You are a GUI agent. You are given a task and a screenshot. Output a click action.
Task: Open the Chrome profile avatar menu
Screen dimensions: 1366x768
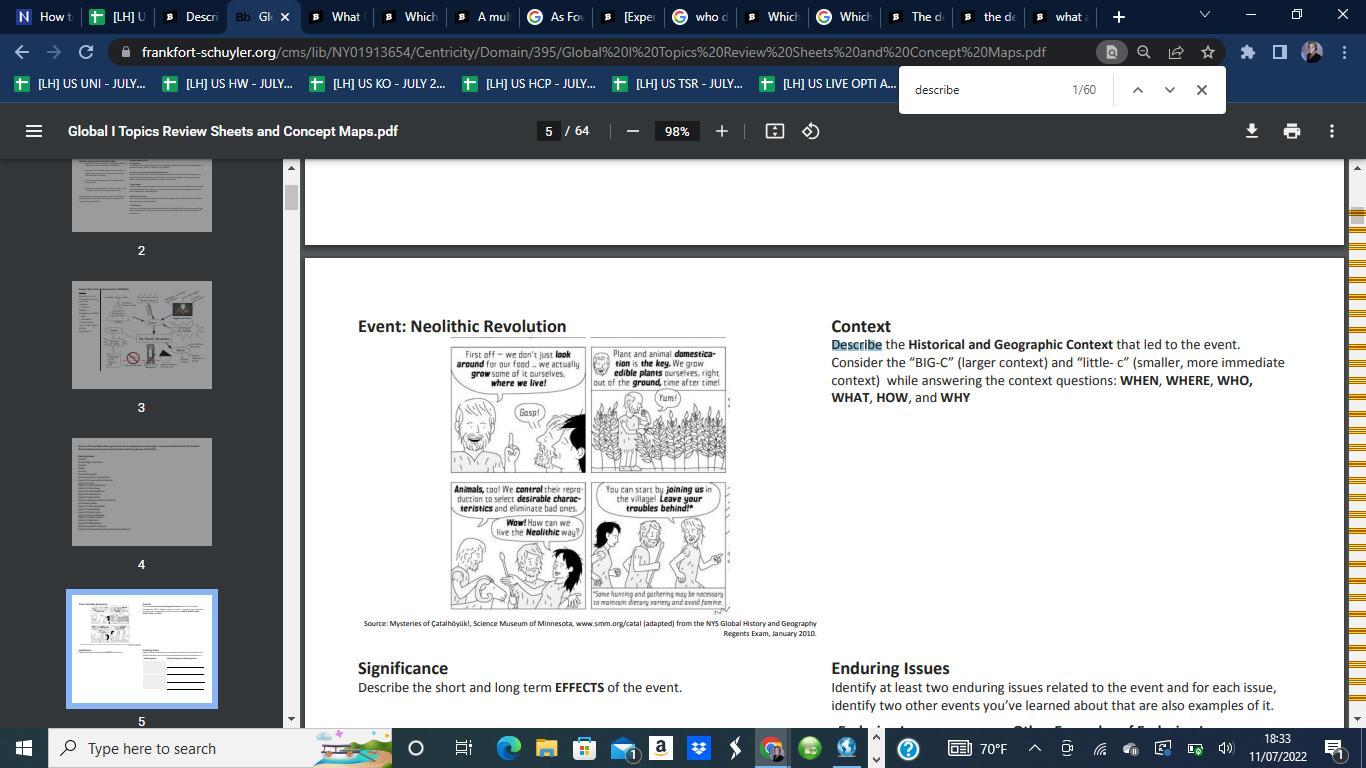1312,52
